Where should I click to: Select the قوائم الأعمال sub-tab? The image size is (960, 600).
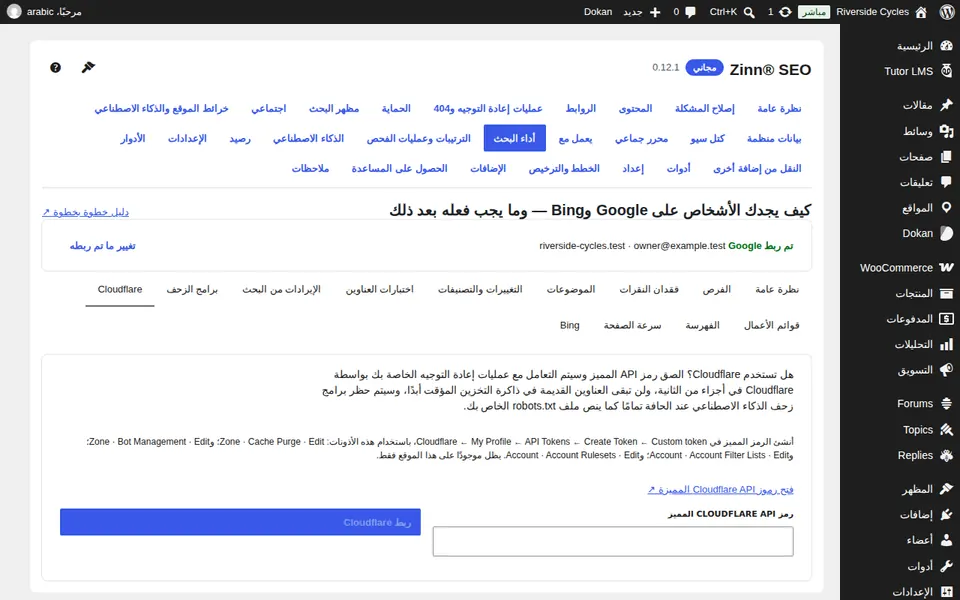coord(771,325)
